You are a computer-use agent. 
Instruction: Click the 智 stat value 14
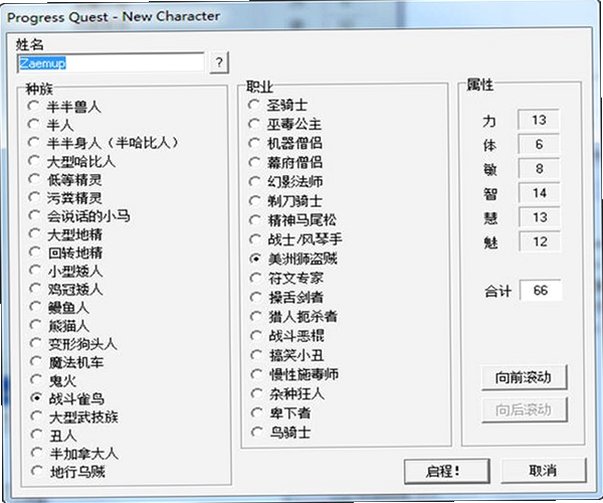point(539,193)
